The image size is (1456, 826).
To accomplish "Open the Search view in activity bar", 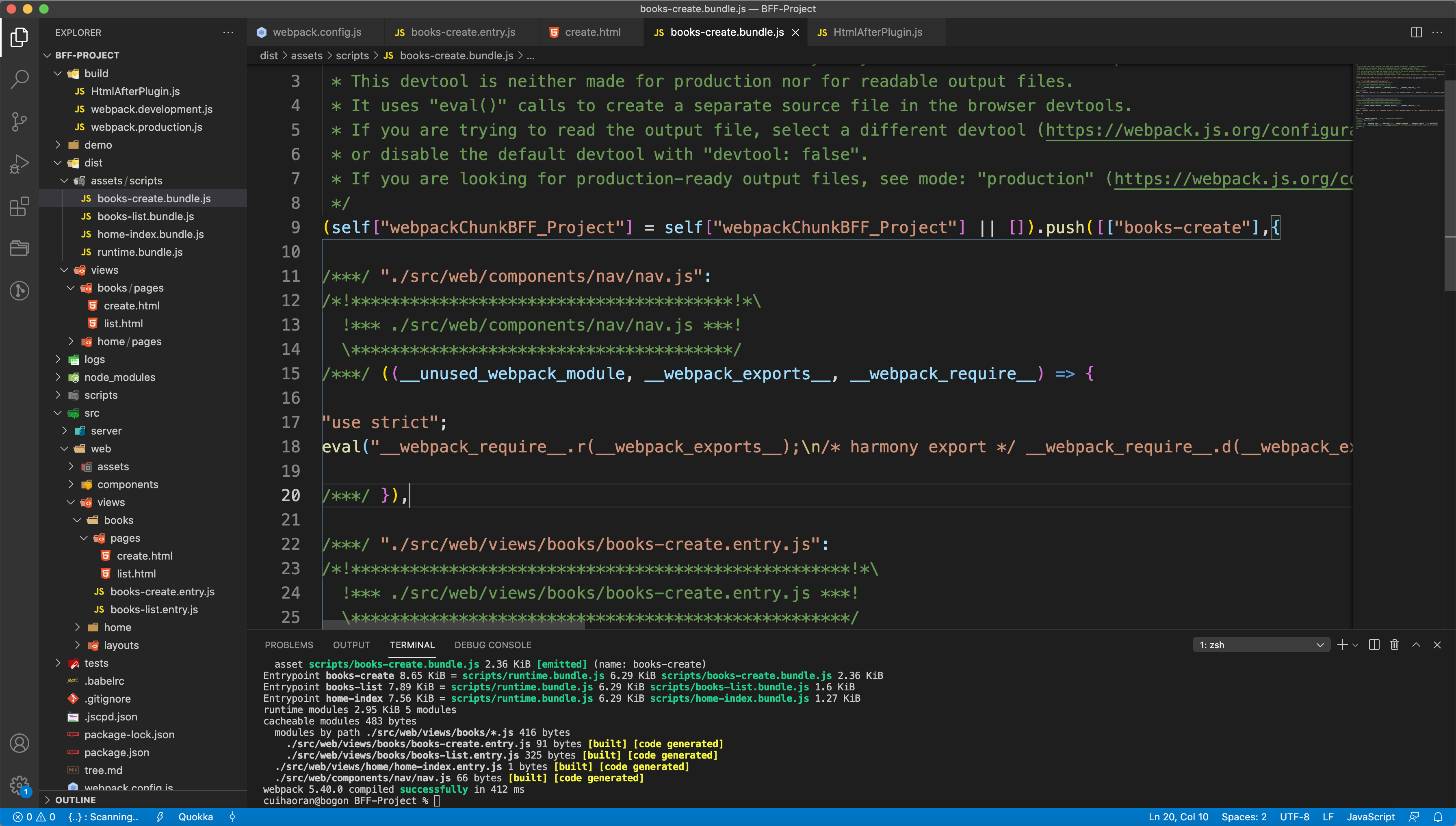I will [19, 80].
